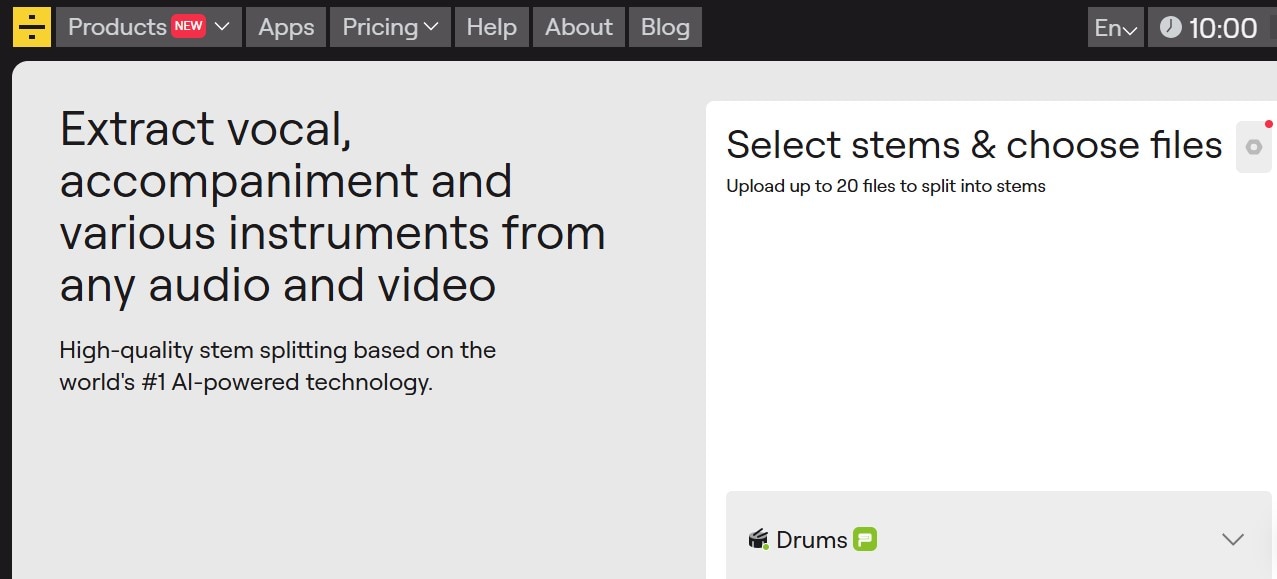The image size is (1277, 579).
Task: Open the Pricing dropdown menu
Action: tap(390, 27)
